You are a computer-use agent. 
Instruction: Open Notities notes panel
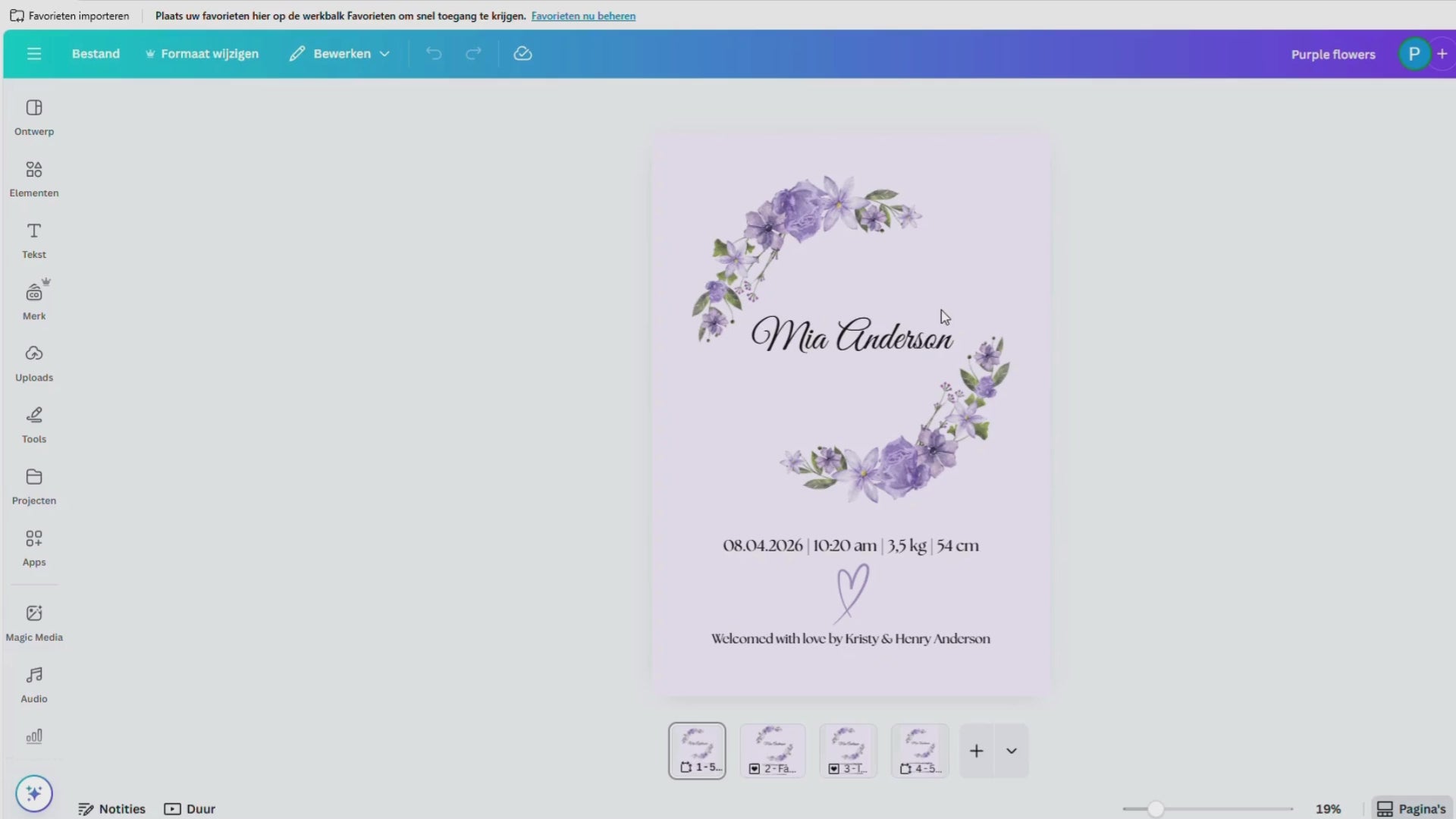click(112, 809)
